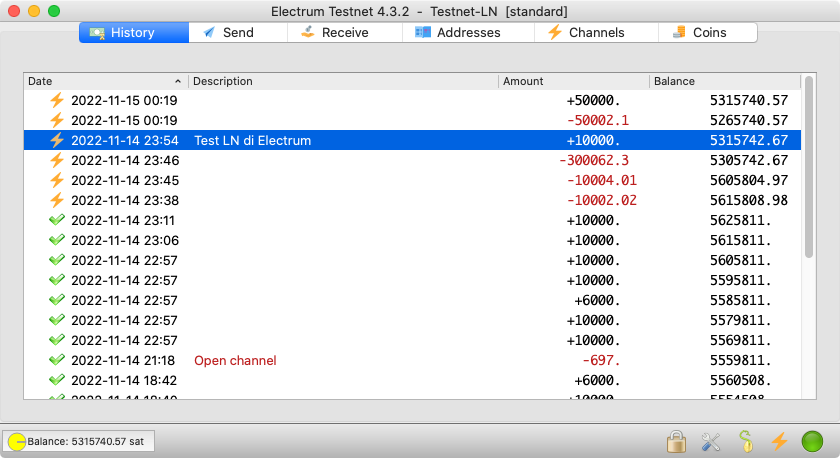Viewport: 840px width, 458px height.
Task: Switch to the History tab
Action: [134, 32]
